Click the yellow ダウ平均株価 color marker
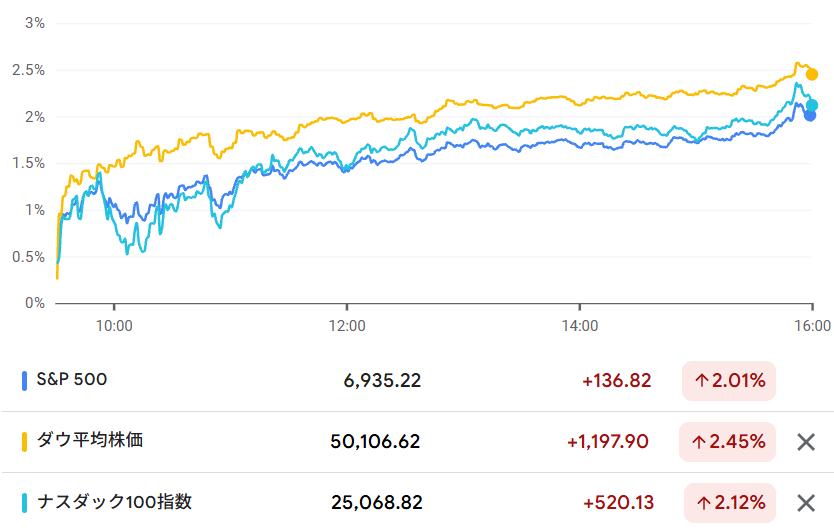This screenshot has height=530, width=834. pyautogui.click(x=24, y=441)
